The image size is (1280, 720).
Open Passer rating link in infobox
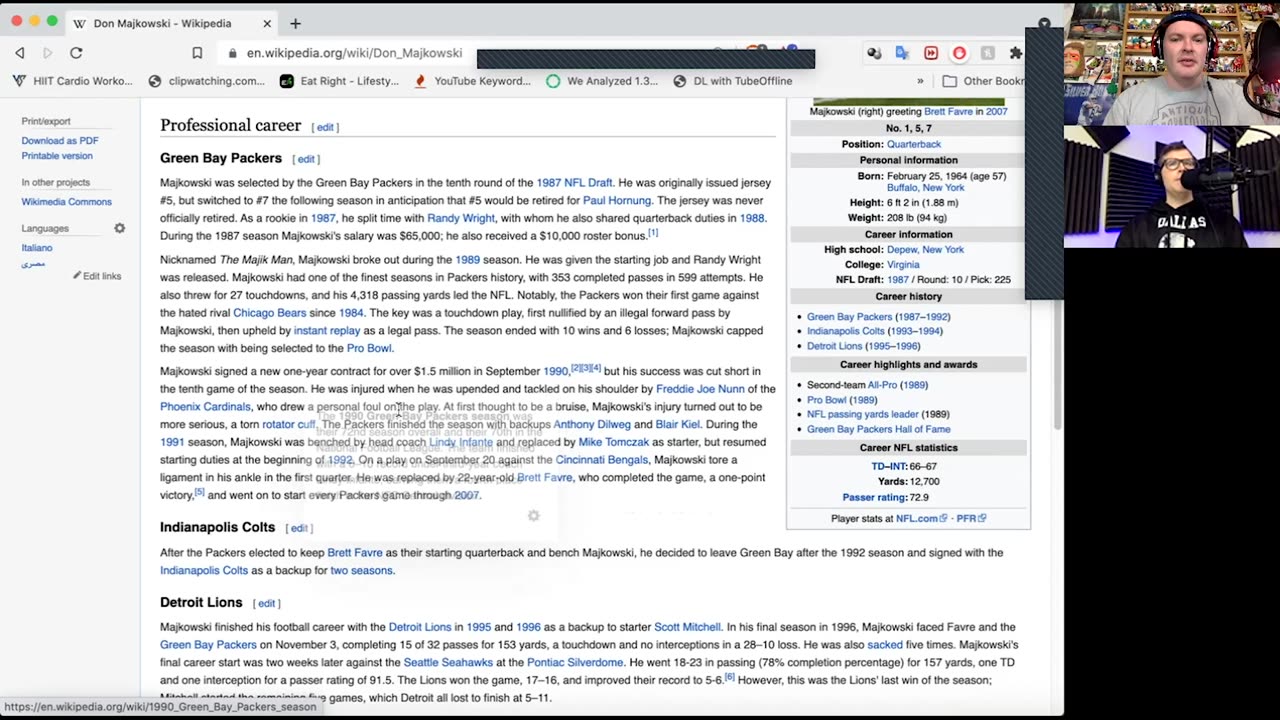(874, 497)
